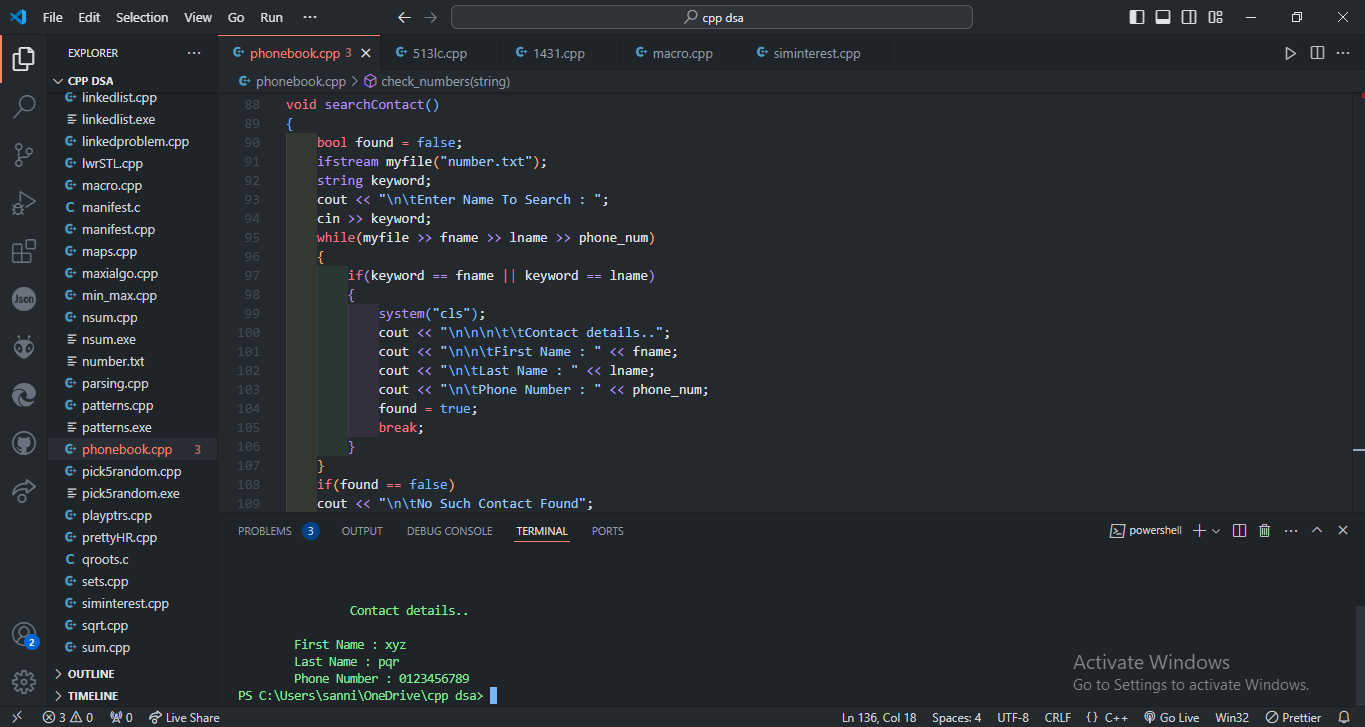This screenshot has width=1365, height=727.
Task: Create a new terminal with plus
Action: tap(1200, 531)
